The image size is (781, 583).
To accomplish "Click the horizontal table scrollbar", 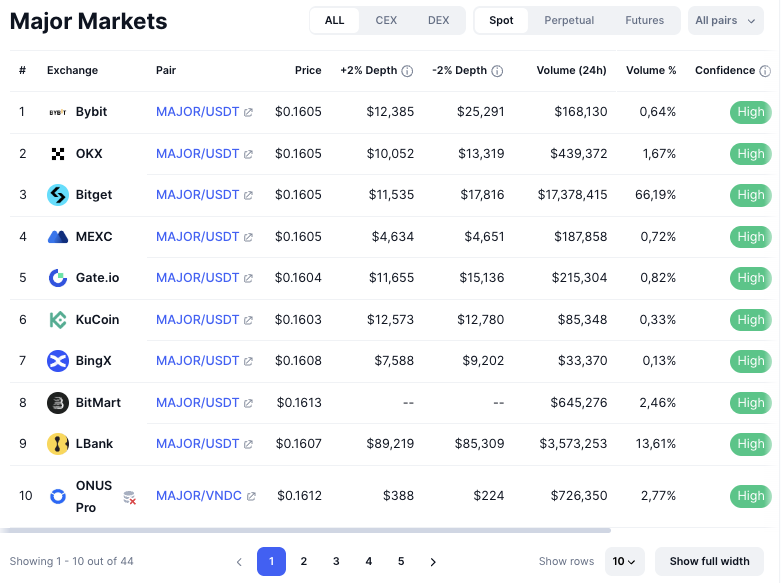I will pos(305,531).
